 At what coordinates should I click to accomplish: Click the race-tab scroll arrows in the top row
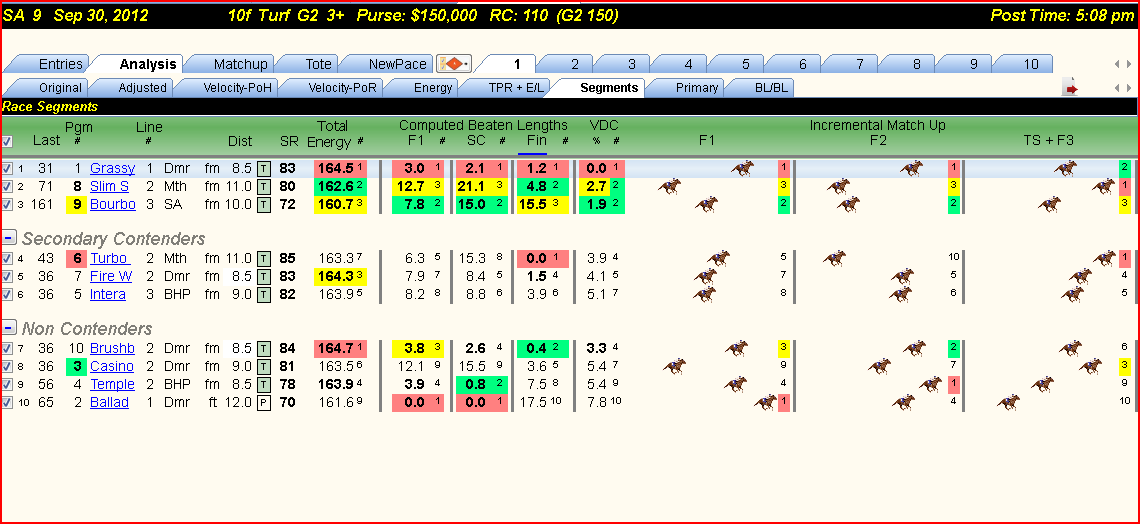coord(1123,64)
